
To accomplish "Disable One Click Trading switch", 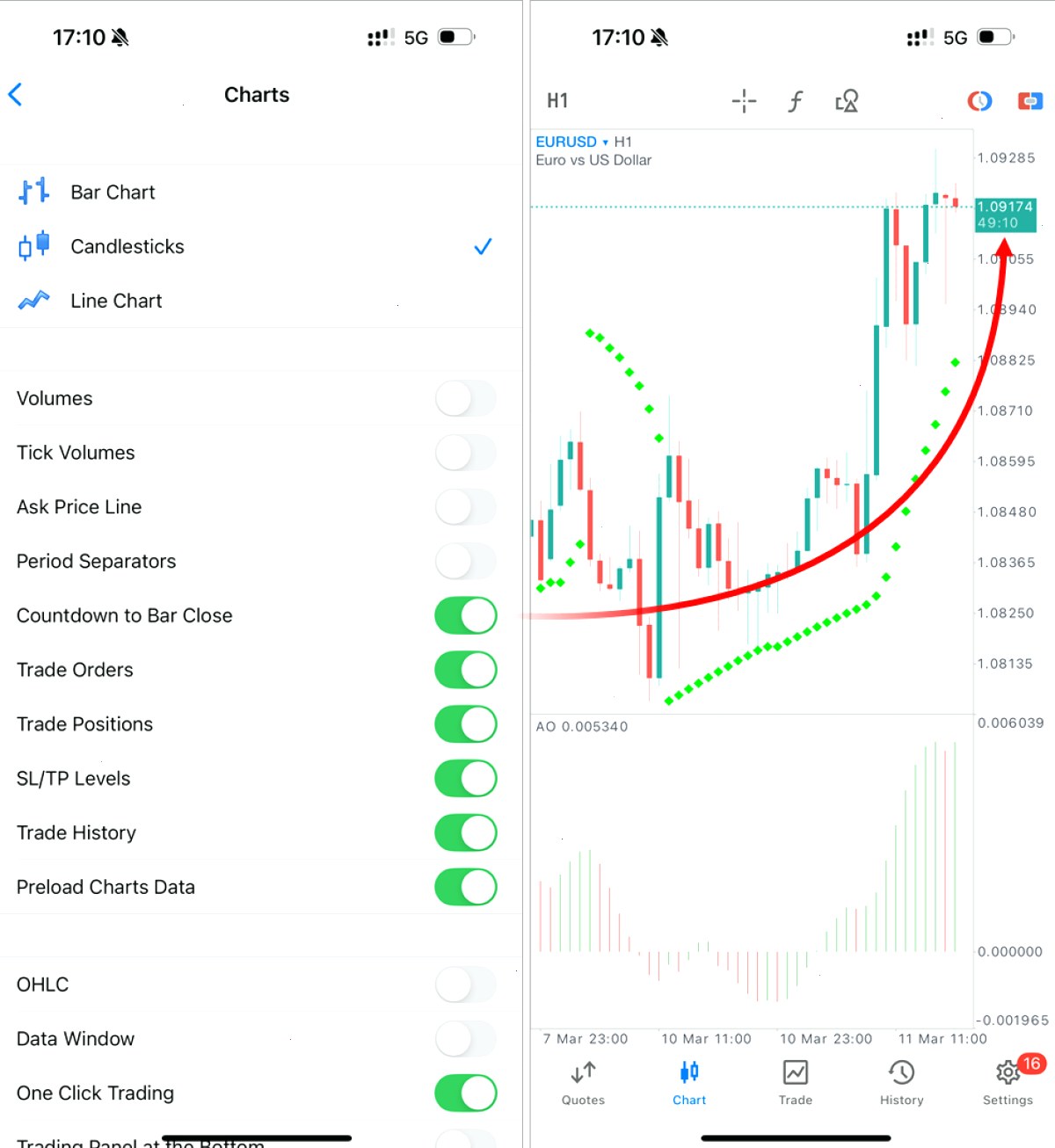I will click(466, 1093).
